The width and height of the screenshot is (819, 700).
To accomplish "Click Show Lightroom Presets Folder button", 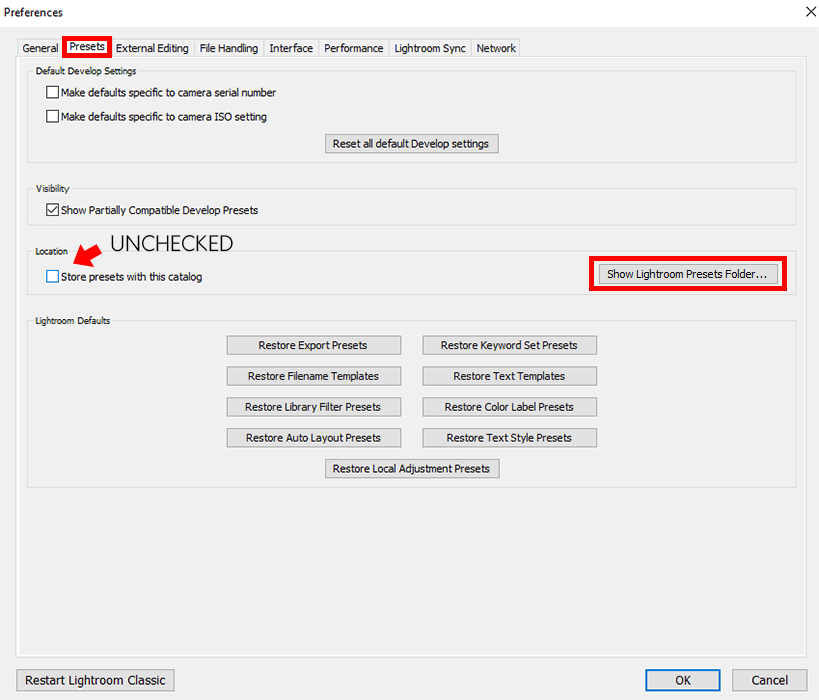I will point(687,274).
